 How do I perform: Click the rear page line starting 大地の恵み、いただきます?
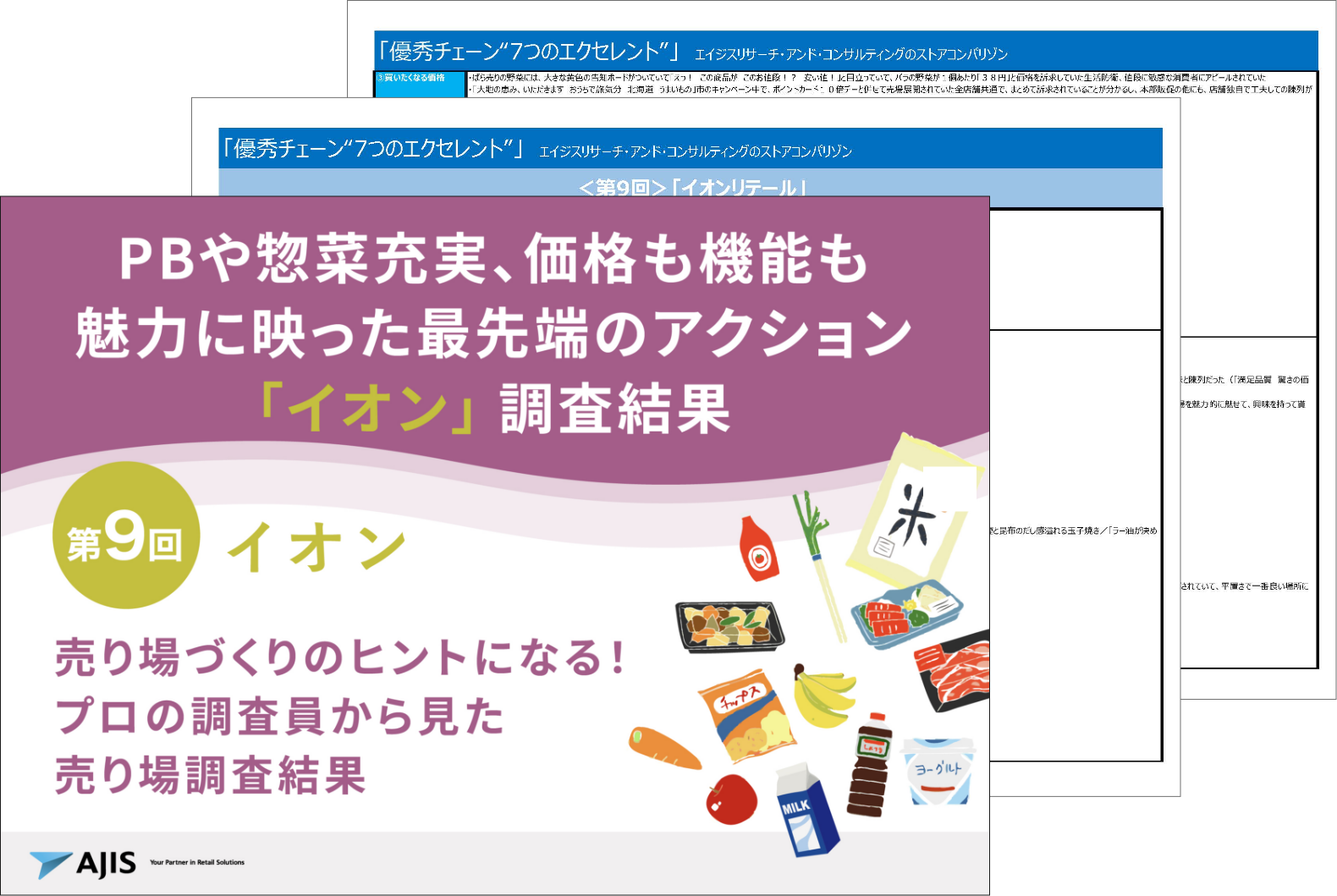(x=891, y=89)
